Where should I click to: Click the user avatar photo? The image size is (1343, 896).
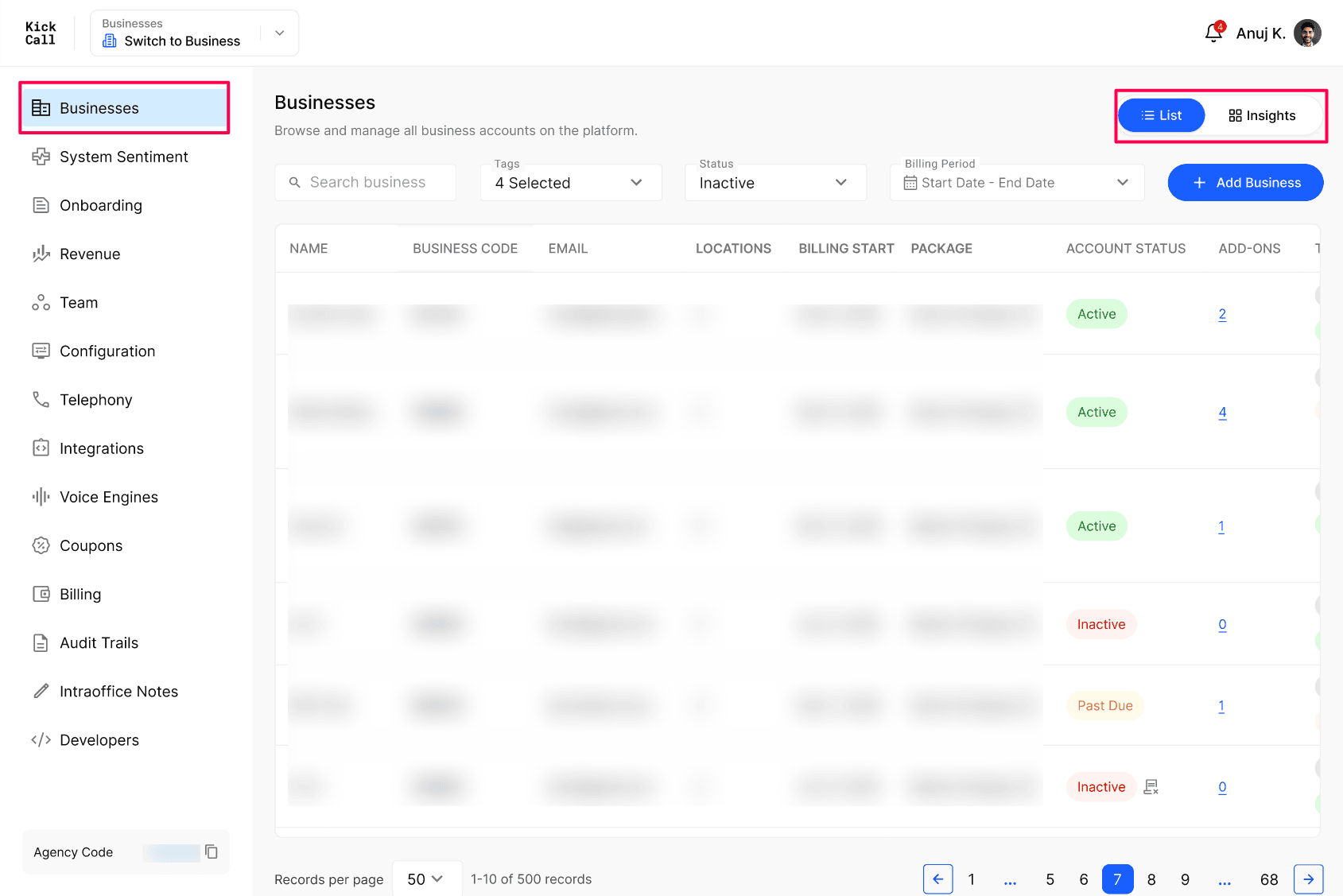[1307, 33]
